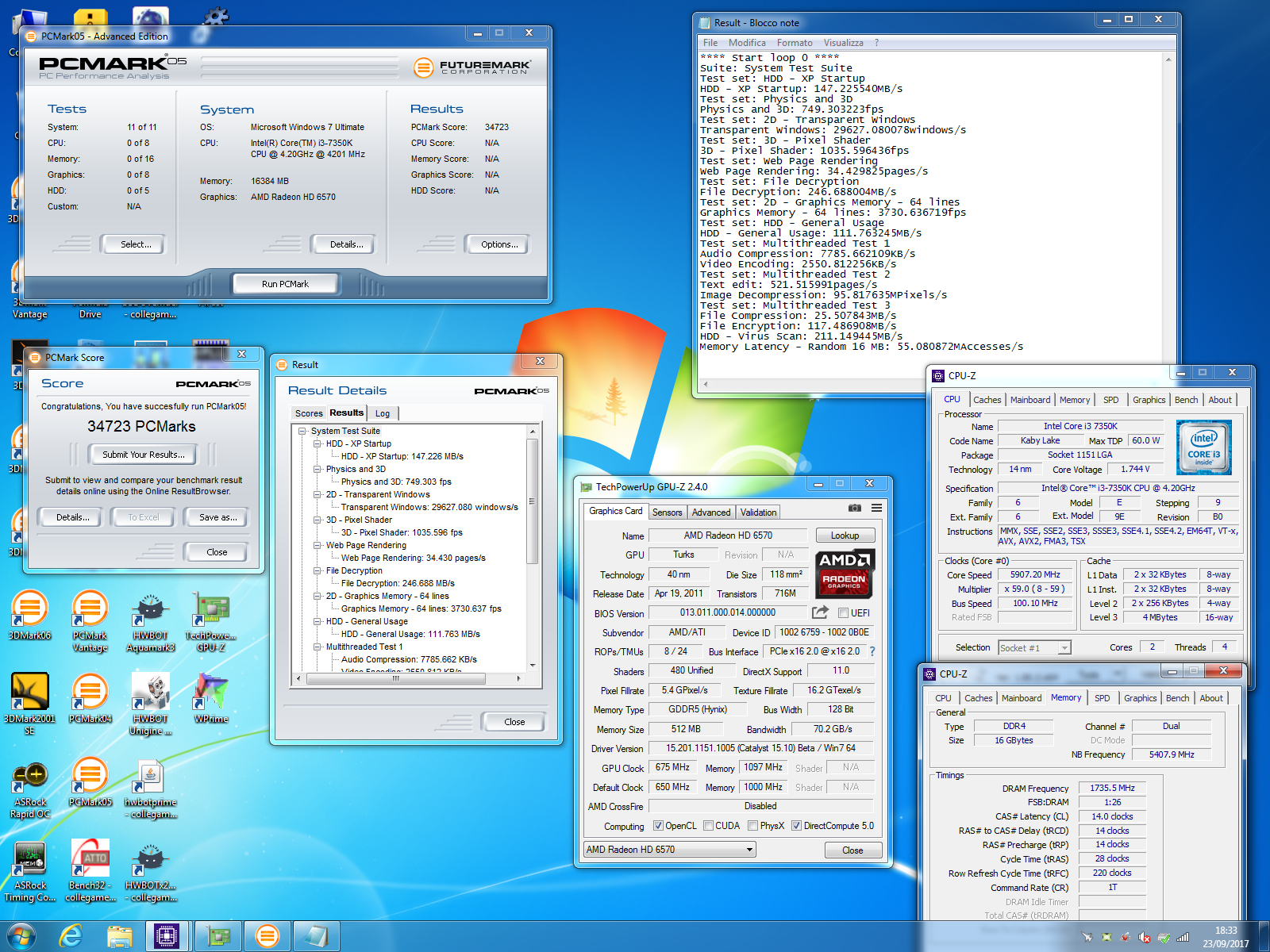This screenshot has width=1270, height=952.
Task: Click the Run PCMark button
Action: [x=285, y=284]
